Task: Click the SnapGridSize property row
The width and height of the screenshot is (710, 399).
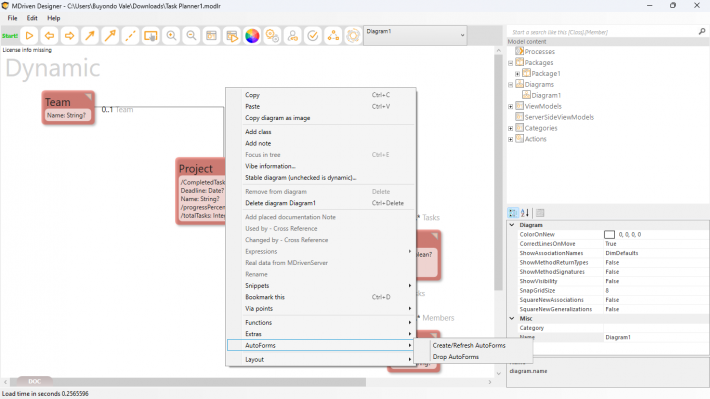Action: (608, 290)
